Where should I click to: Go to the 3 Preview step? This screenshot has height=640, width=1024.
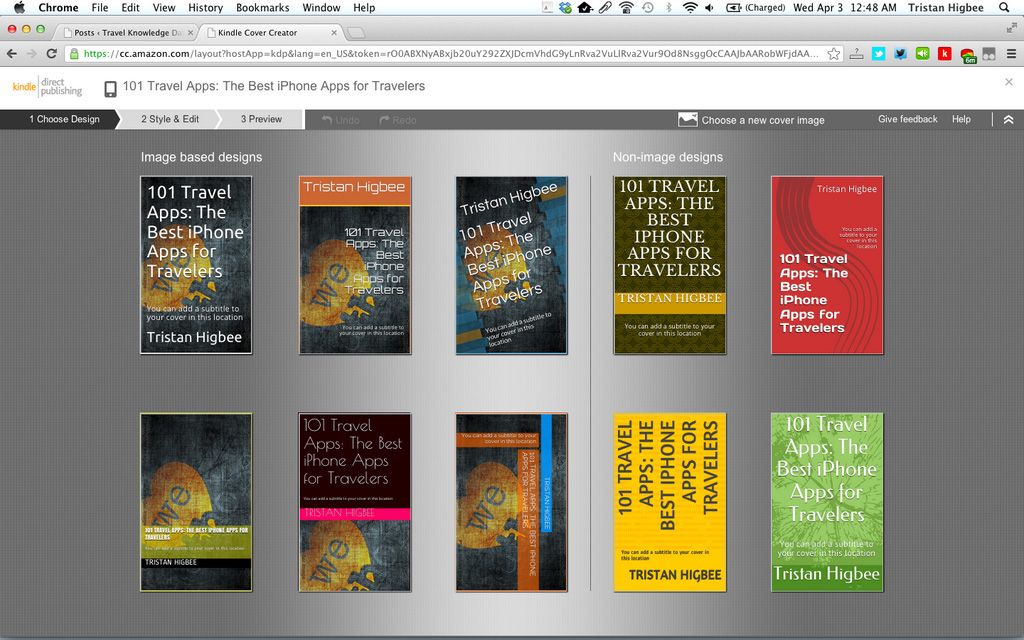click(261, 119)
